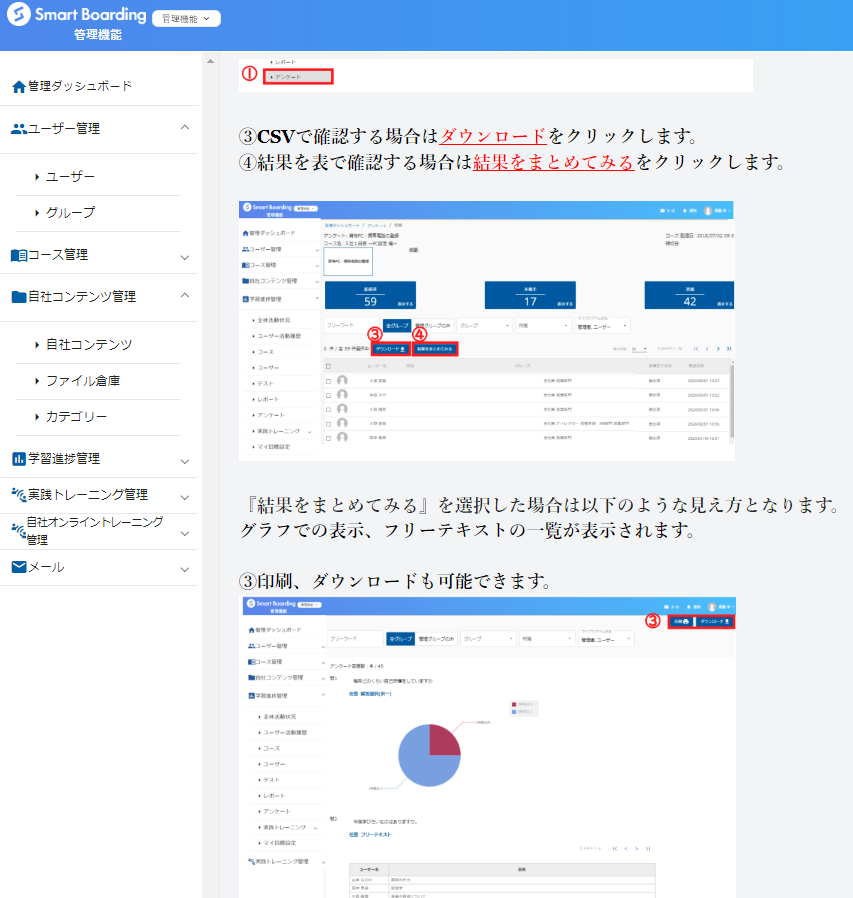The height and width of the screenshot is (898, 853).
Task: Open the 管理機能 dropdown in the header
Action: pos(186,19)
